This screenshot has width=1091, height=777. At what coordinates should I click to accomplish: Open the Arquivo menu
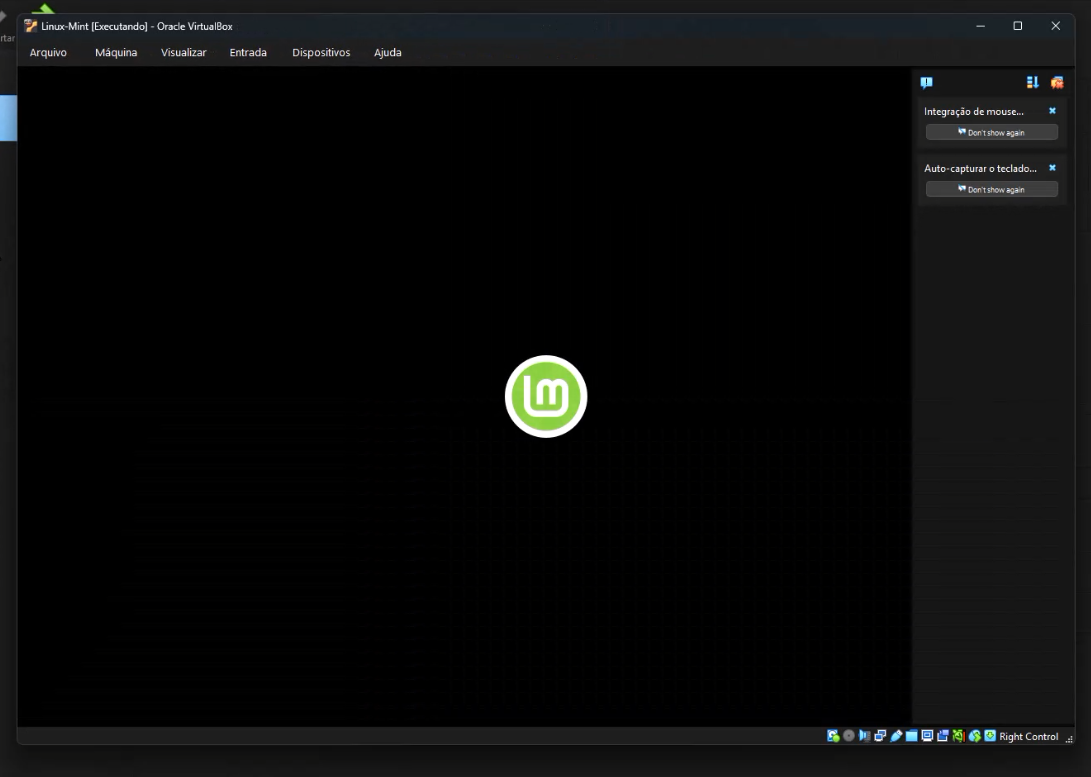[x=48, y=52]
